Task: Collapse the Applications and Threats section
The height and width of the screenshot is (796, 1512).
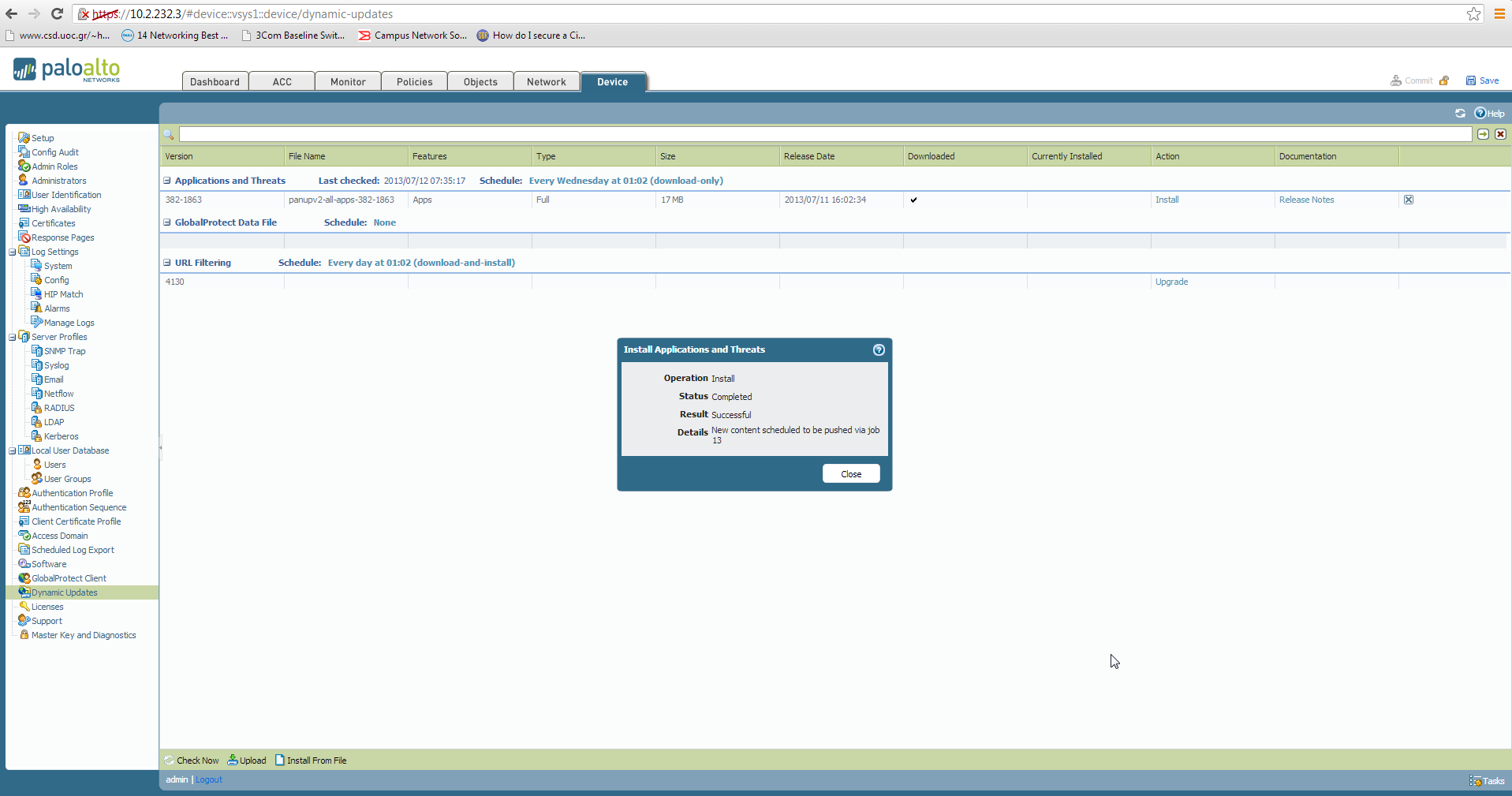Action: pos(167,181)
